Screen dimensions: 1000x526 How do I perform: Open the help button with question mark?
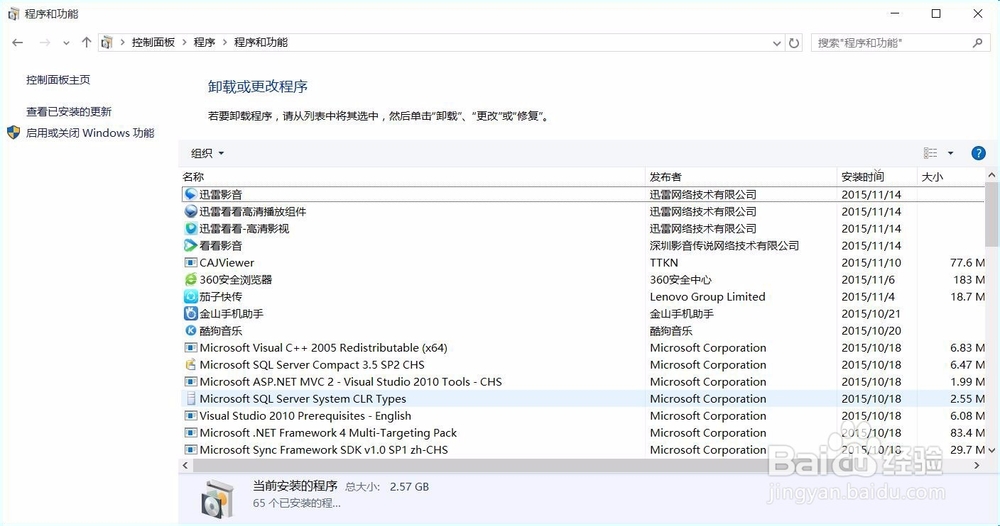coord(978,153)
